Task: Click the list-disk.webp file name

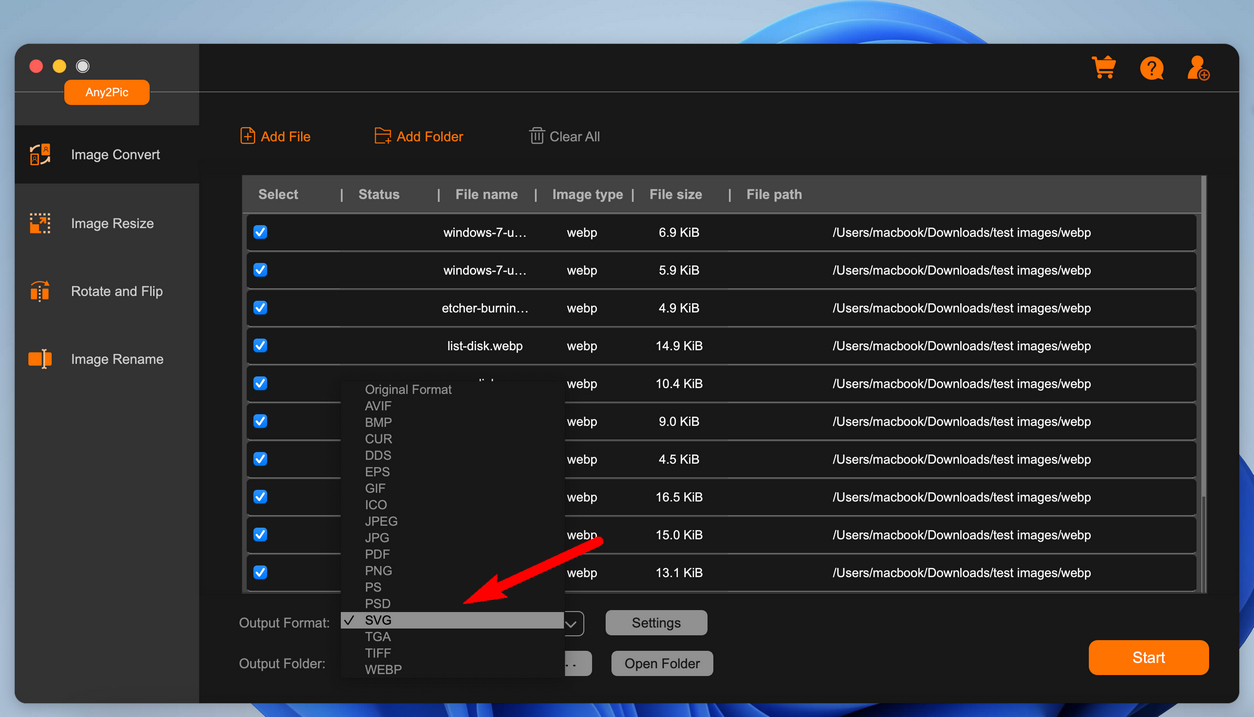Action: coord(485,346)
